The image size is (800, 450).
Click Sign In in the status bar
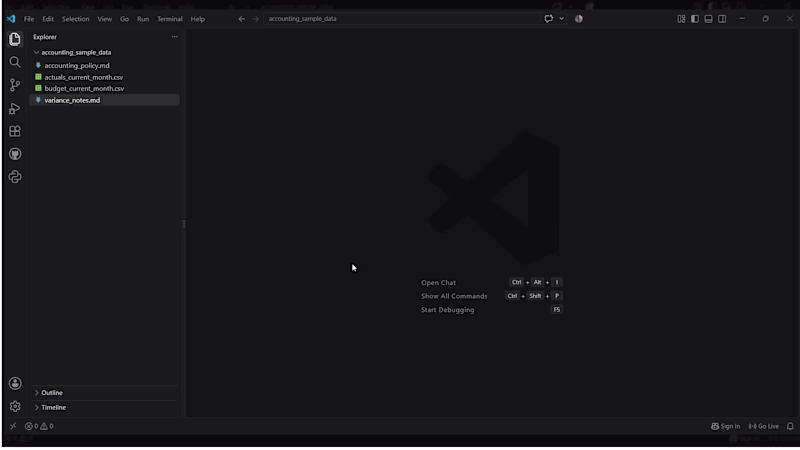click(x=726, y=426)
